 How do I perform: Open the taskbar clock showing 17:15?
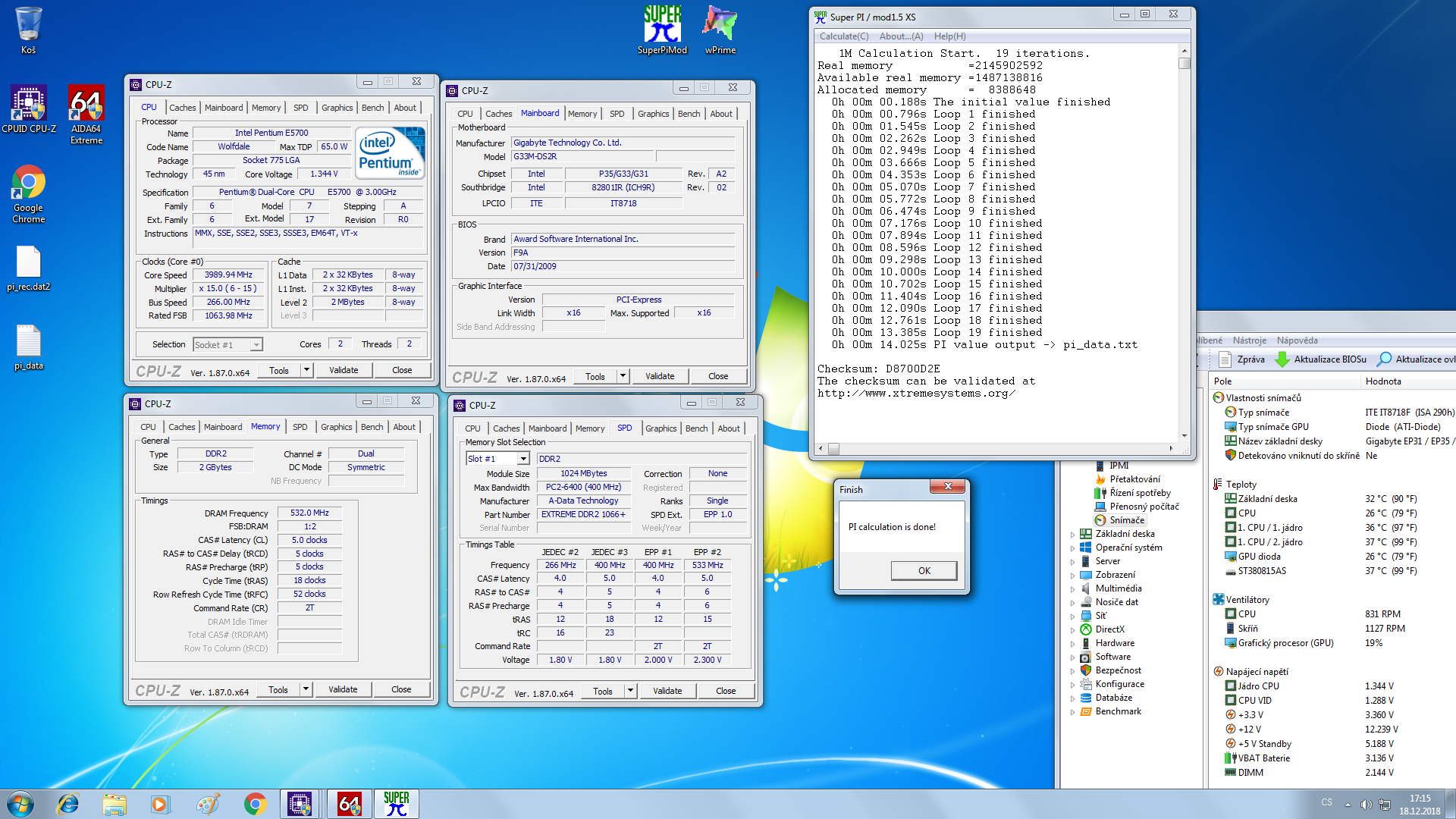(x=1420, y=805)
